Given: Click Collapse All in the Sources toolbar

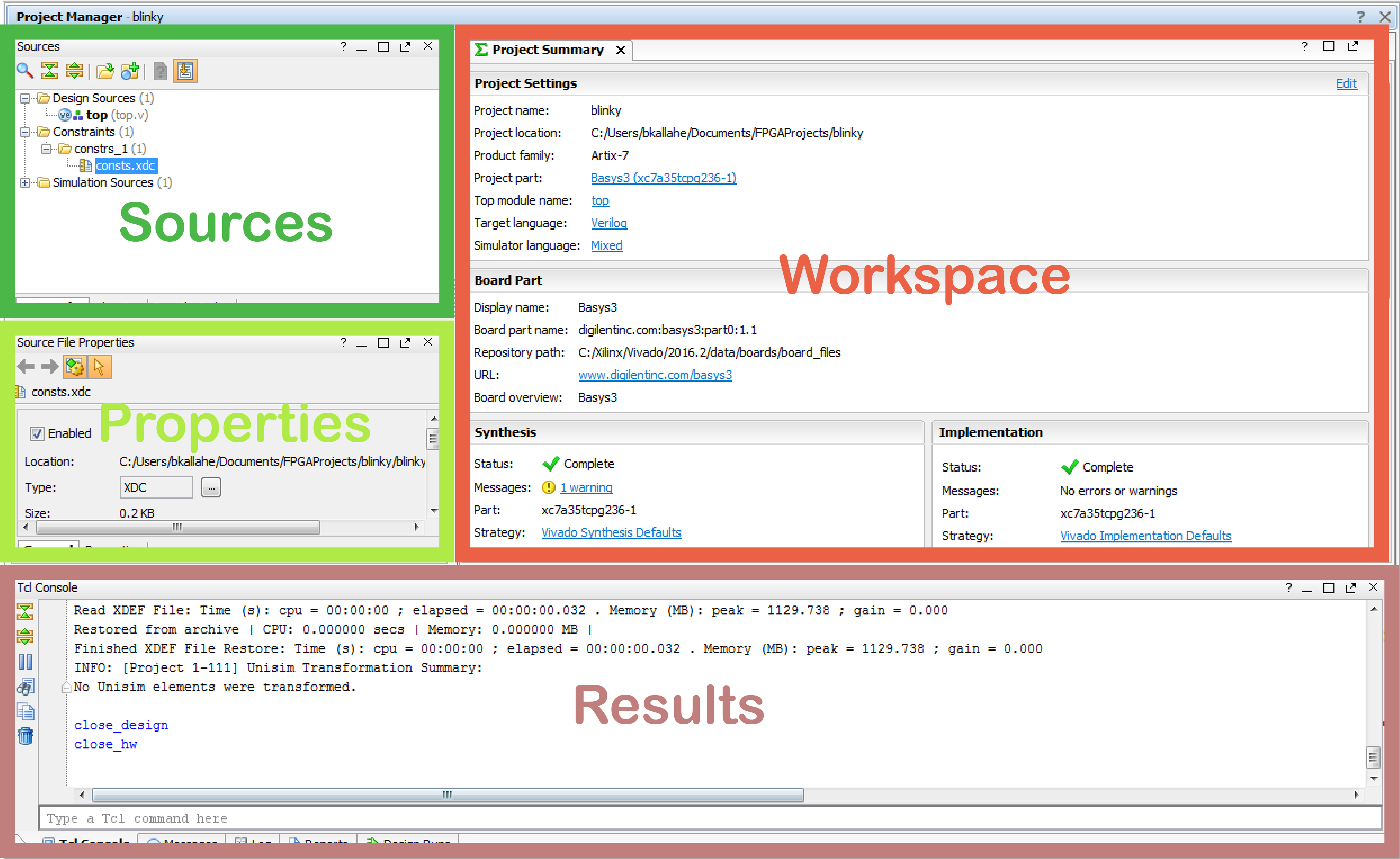Looking at the screenshot, I should click(x=49, y=71).
